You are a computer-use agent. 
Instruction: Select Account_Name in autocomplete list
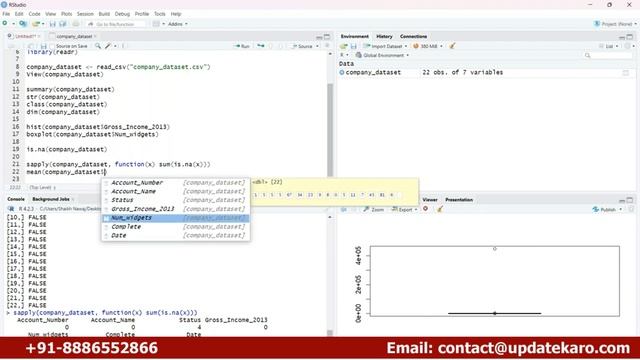point(176,191)
